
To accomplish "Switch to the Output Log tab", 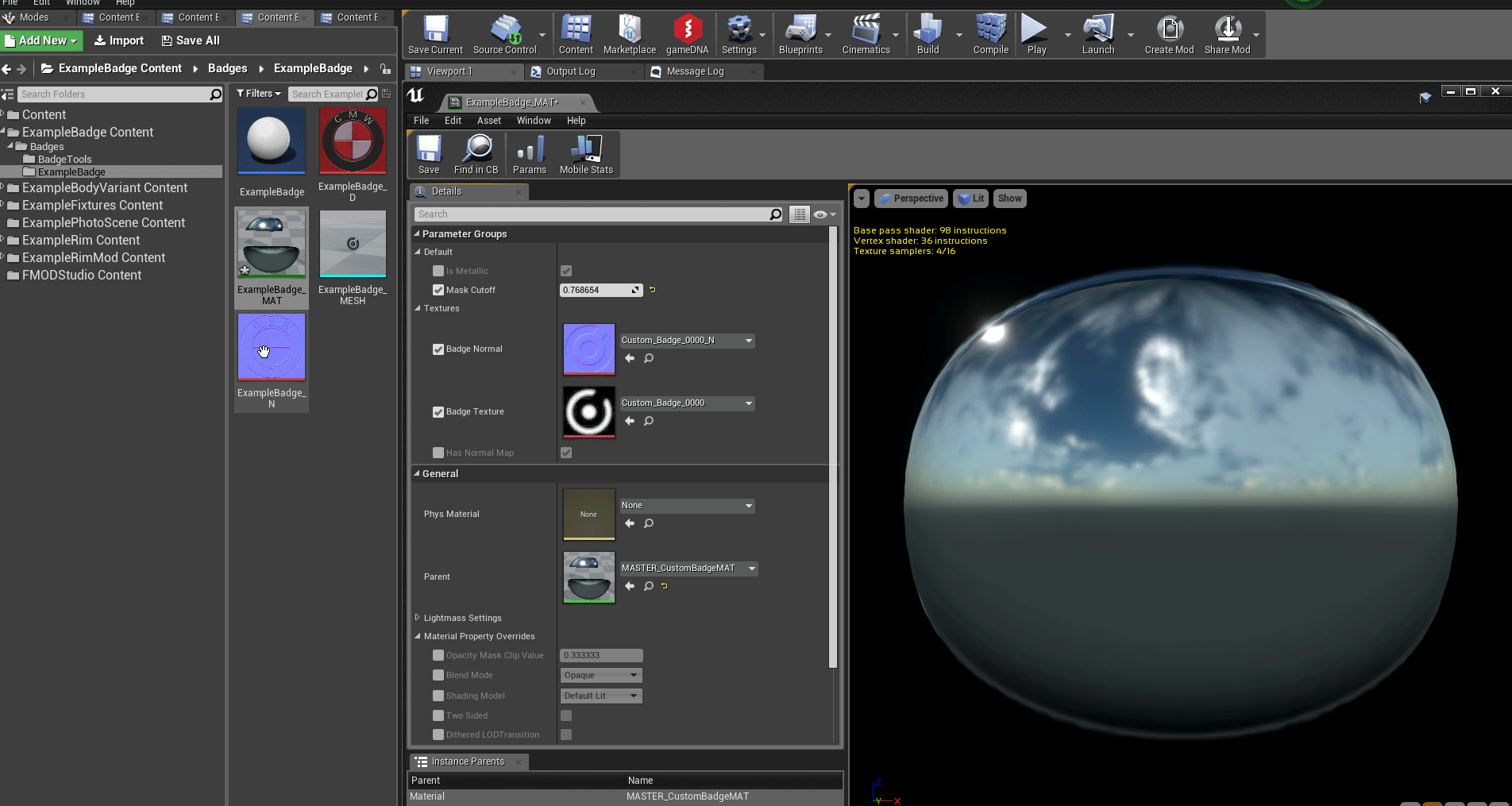I will pos(570,71).
